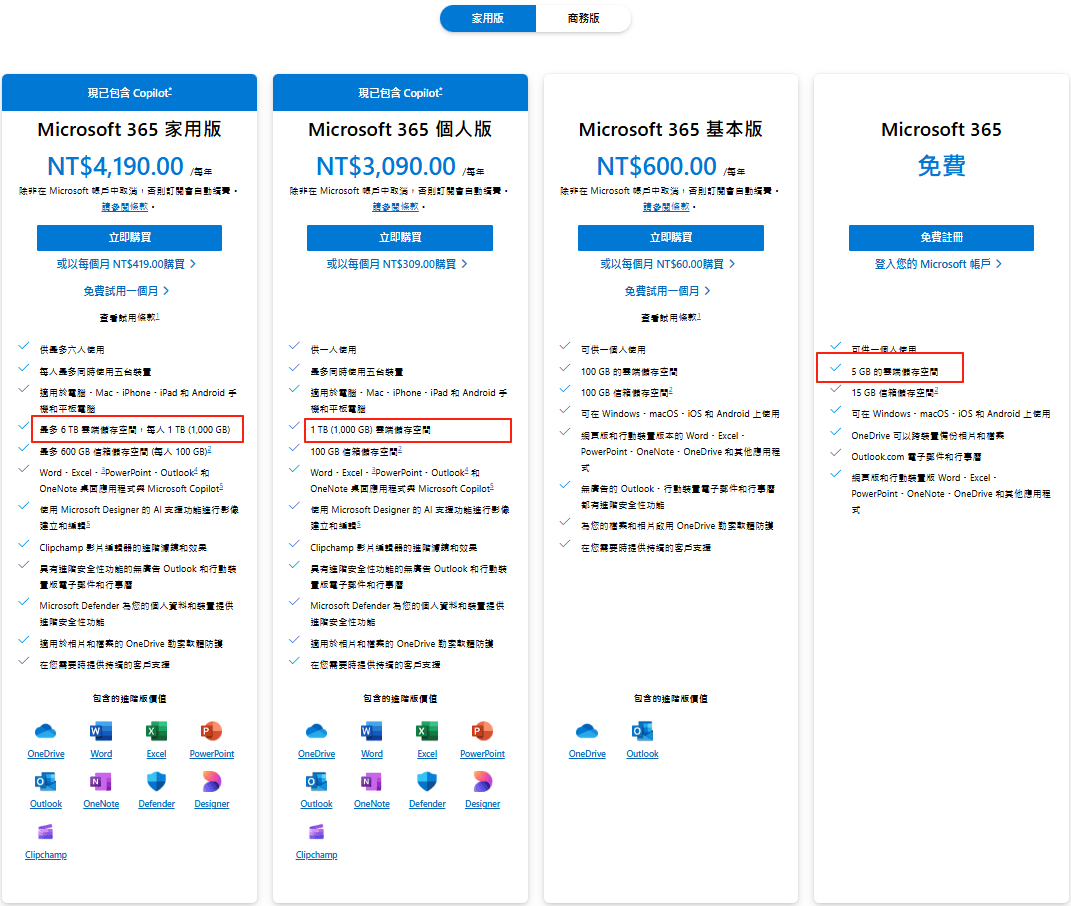Click Clipchamp text link in 家用版 plan
This screenshot has height=906, width=1071.
point(46,855)
